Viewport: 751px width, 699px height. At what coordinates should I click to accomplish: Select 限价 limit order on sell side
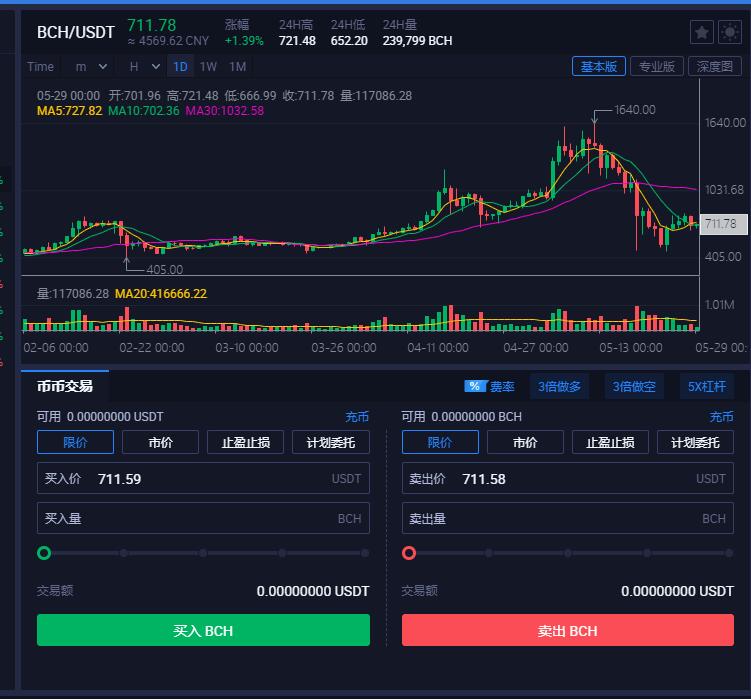[x=440, y=442]
